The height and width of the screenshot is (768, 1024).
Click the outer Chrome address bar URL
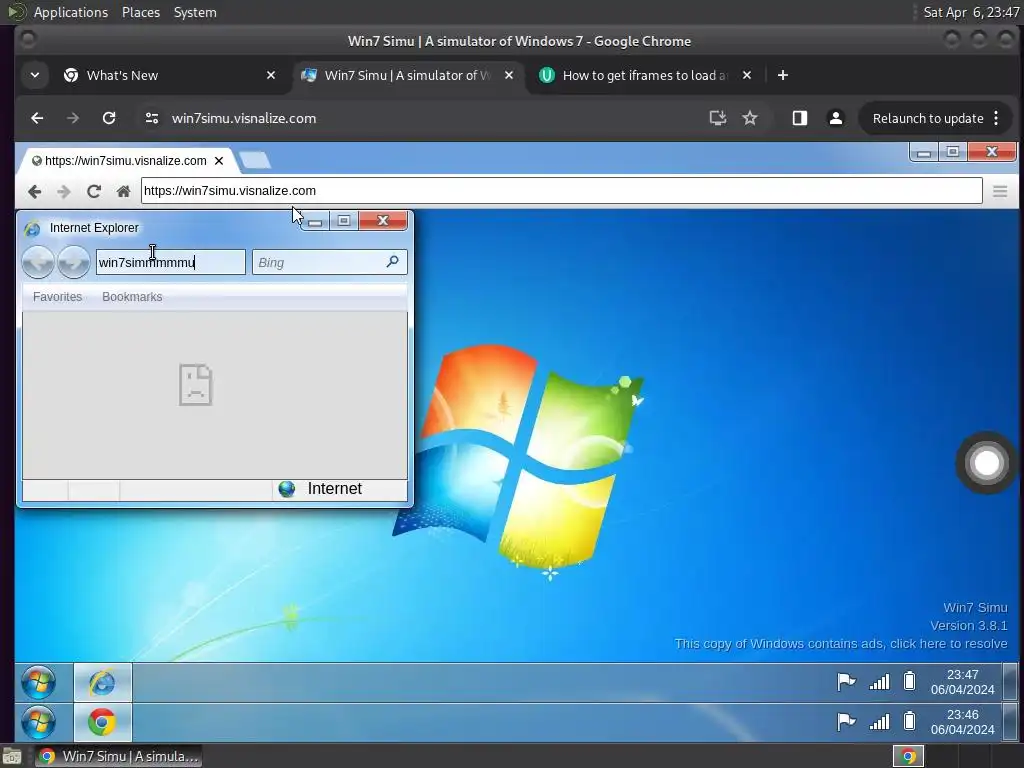tap(244, 118)
